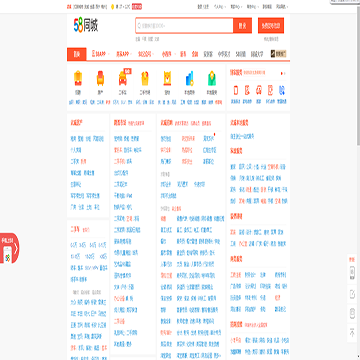Image resolution: width=360 pixels, height=360 pixels.
Task: Expand the 商家中心 dropdown in the top bar
Action: point(236,6)
